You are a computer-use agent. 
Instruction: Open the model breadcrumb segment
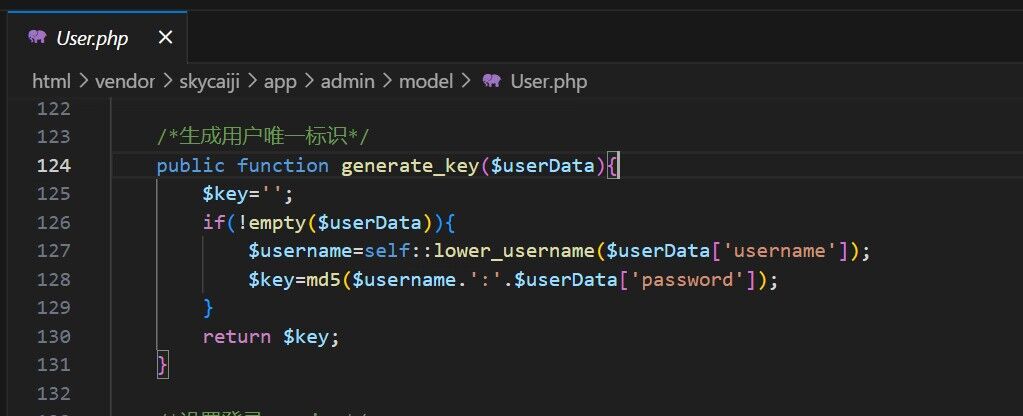click(426, 81)
